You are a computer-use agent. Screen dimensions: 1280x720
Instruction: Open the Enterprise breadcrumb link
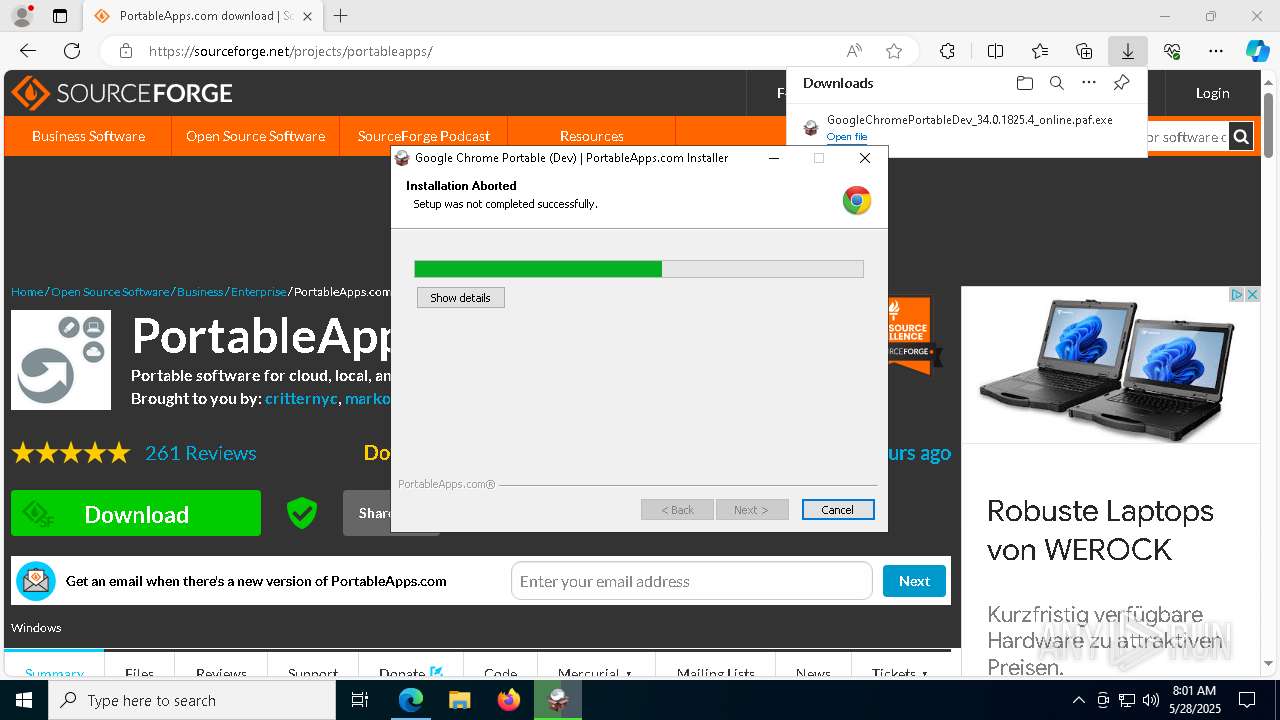(259, 292)
